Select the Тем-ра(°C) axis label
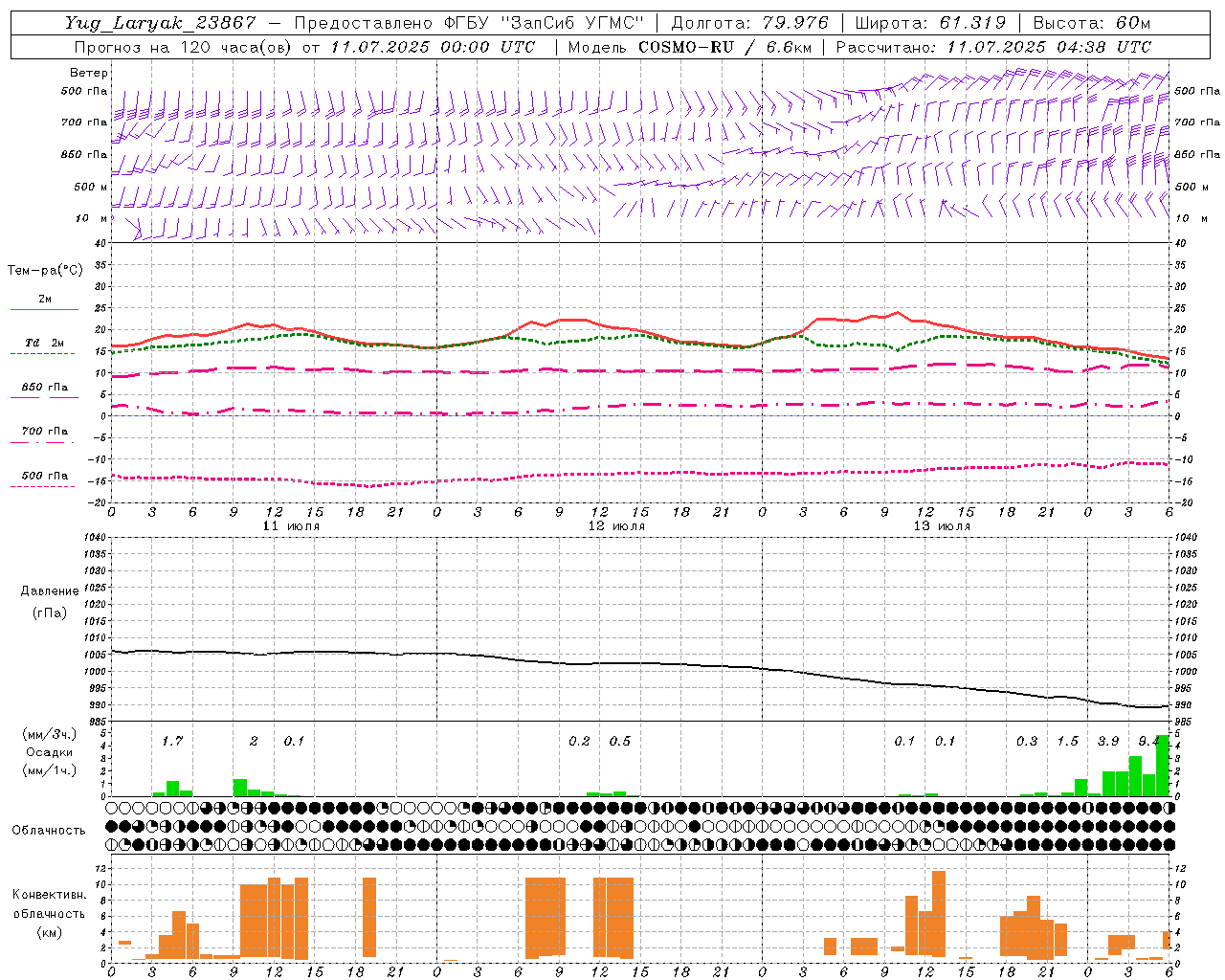This screenshot has height=980, width=1225. tap(45, 271)
